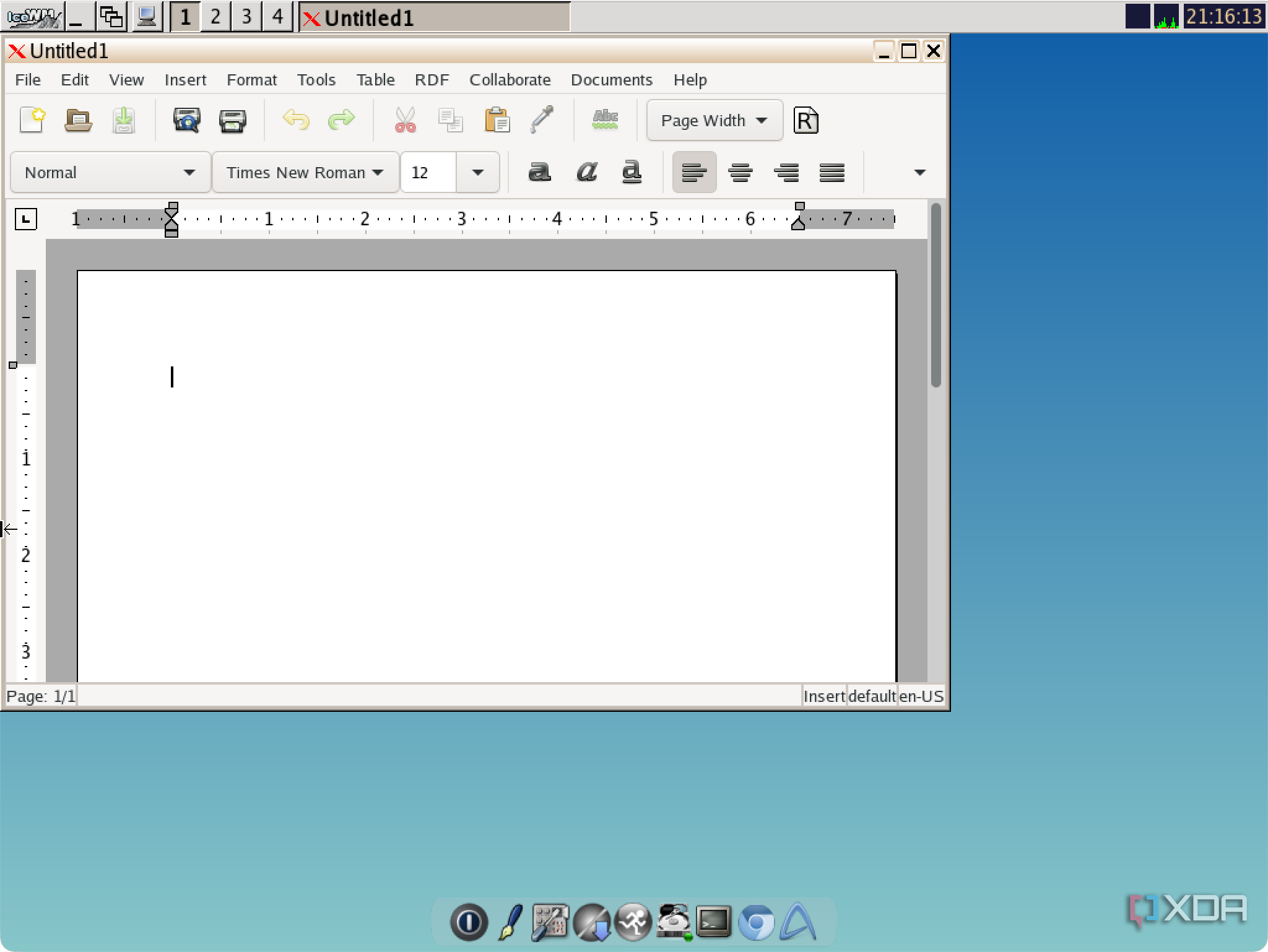Align text to the right
This screenshot has height=952, width=1268.
click(x=786, y=172)
